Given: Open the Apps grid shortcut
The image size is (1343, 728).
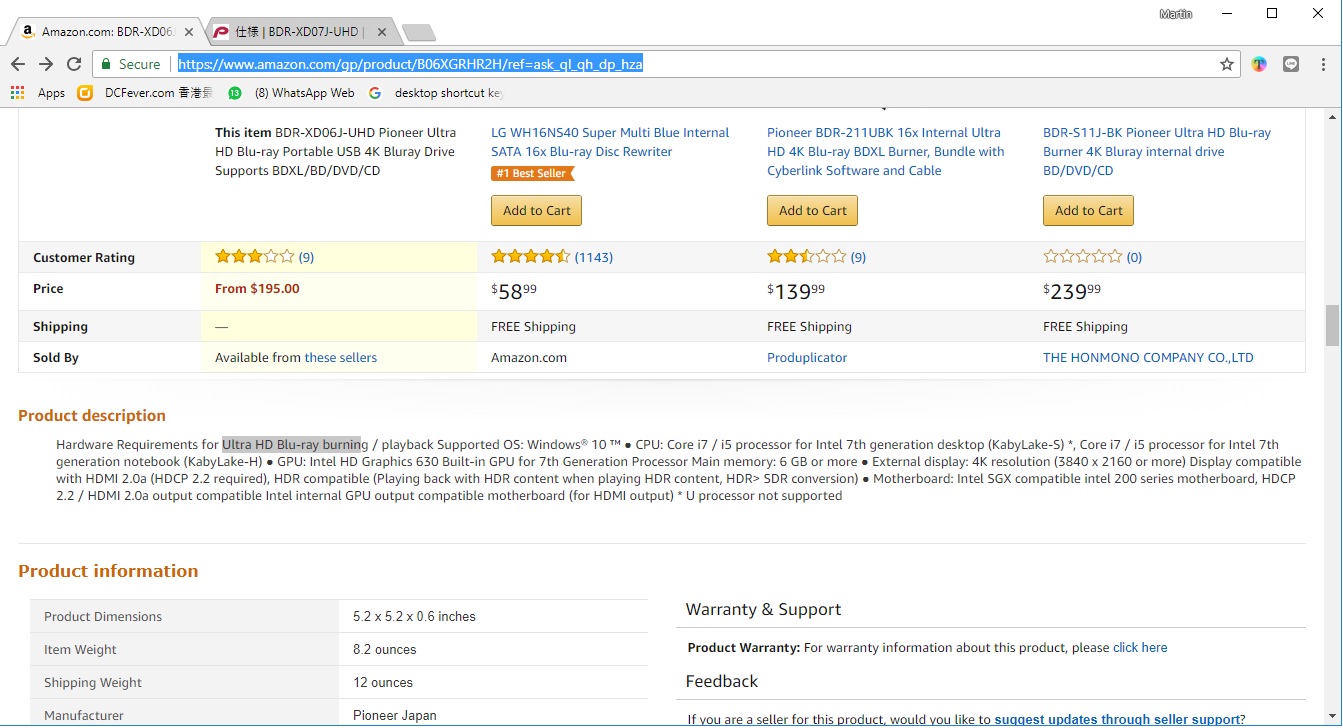Looking at the screenshot, I should click(x=17, y=93).
